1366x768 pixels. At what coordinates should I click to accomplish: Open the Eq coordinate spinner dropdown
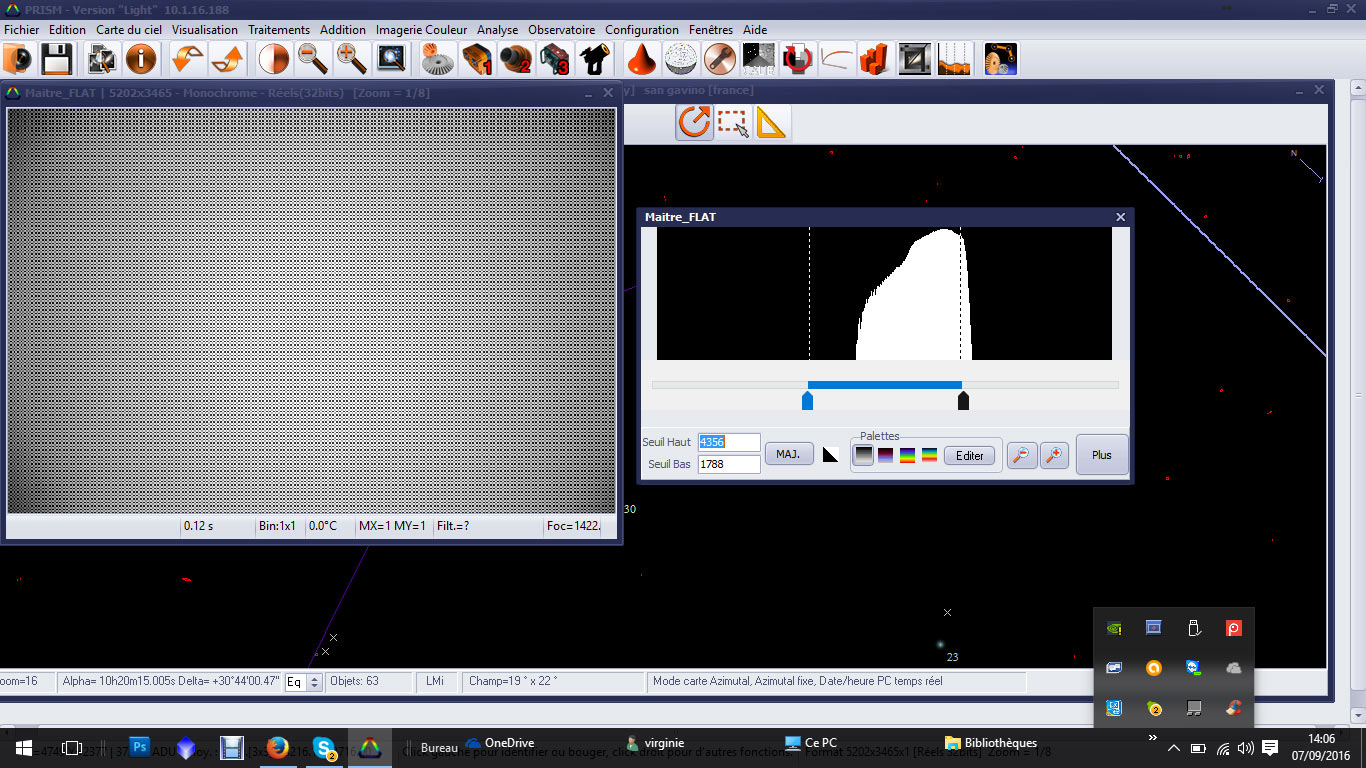point(315,682)
